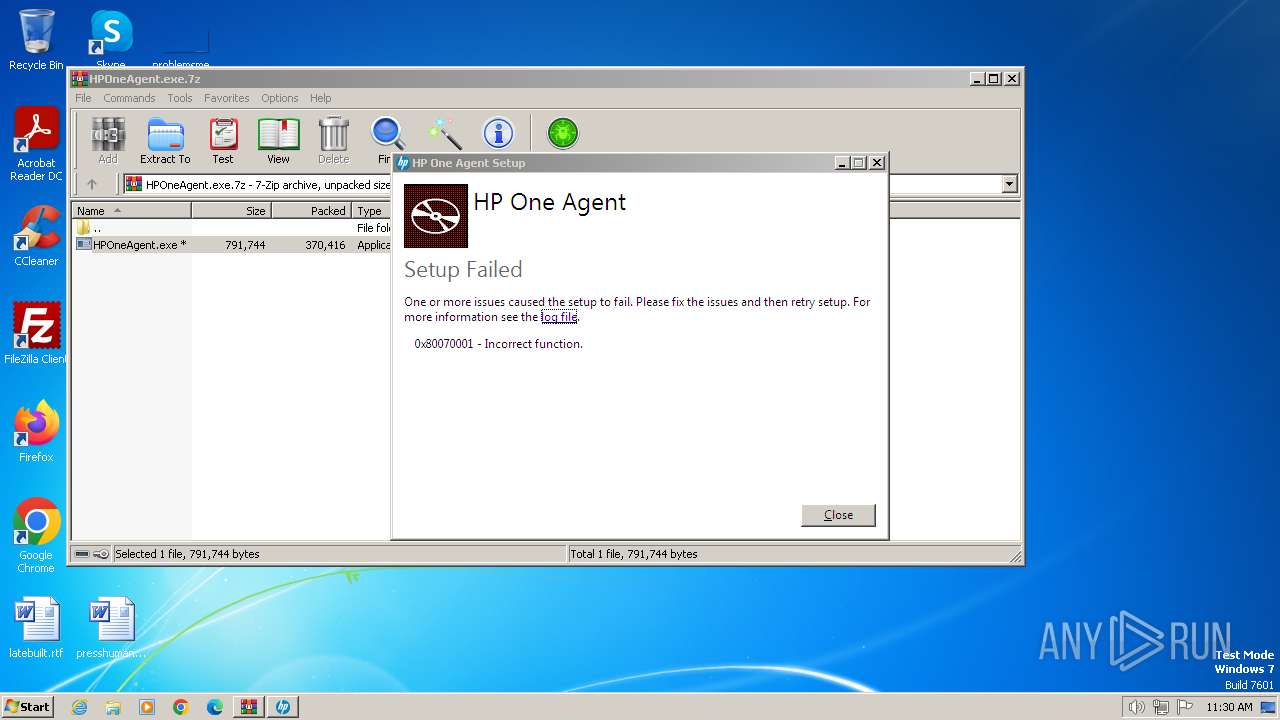Sort the file list by Size column
Screen dimensions: 1280x720
point(232,211)
